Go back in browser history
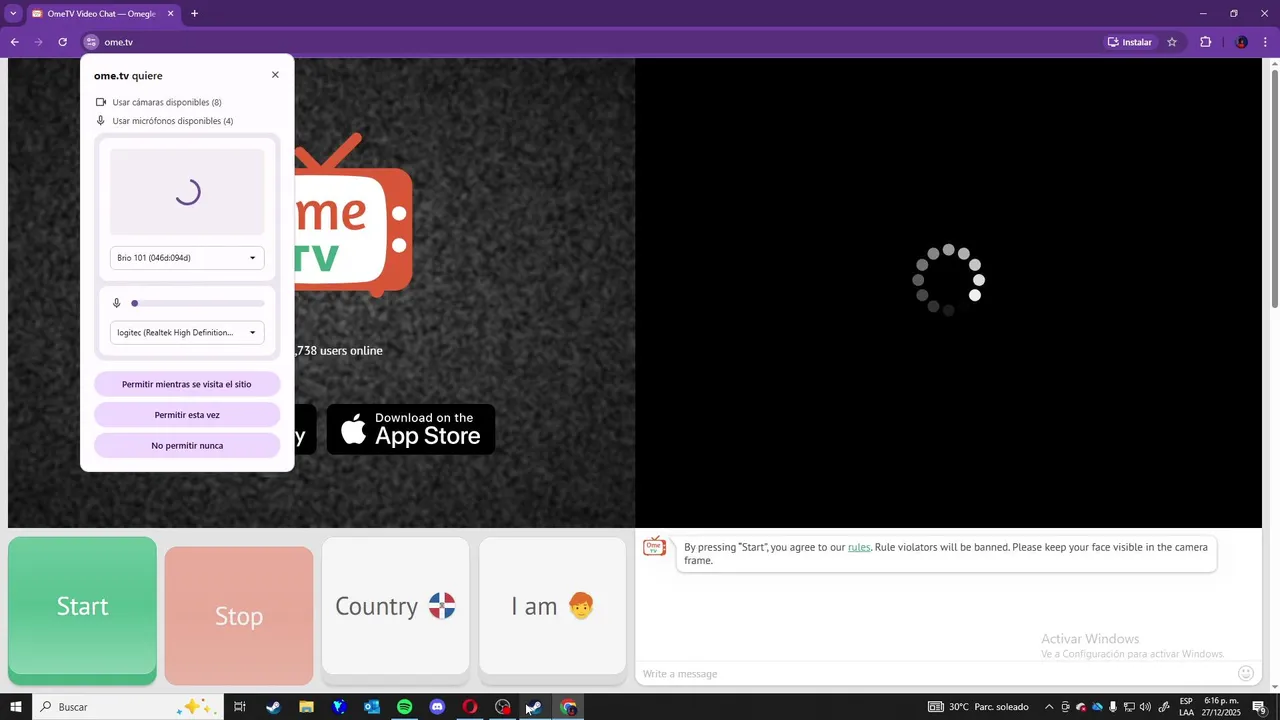This screenshot has width=1280, height=720. [14, 42]
